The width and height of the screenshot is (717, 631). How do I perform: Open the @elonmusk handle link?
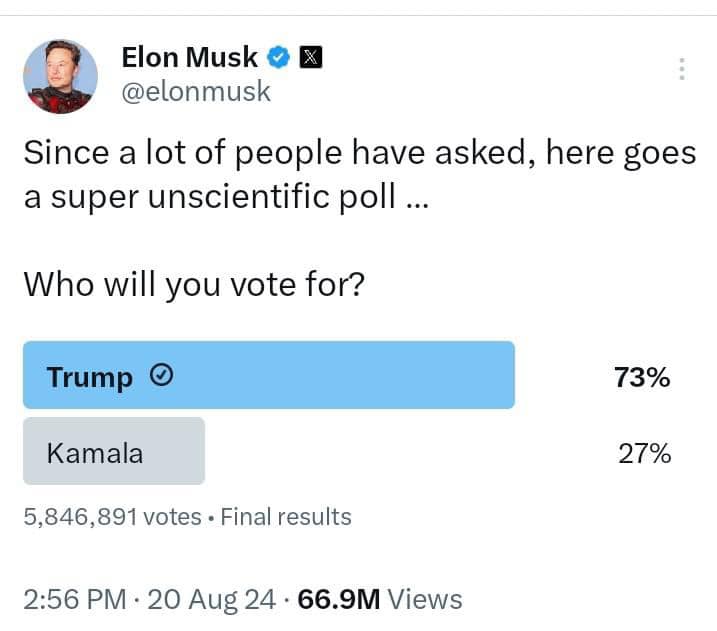(196, 91)
